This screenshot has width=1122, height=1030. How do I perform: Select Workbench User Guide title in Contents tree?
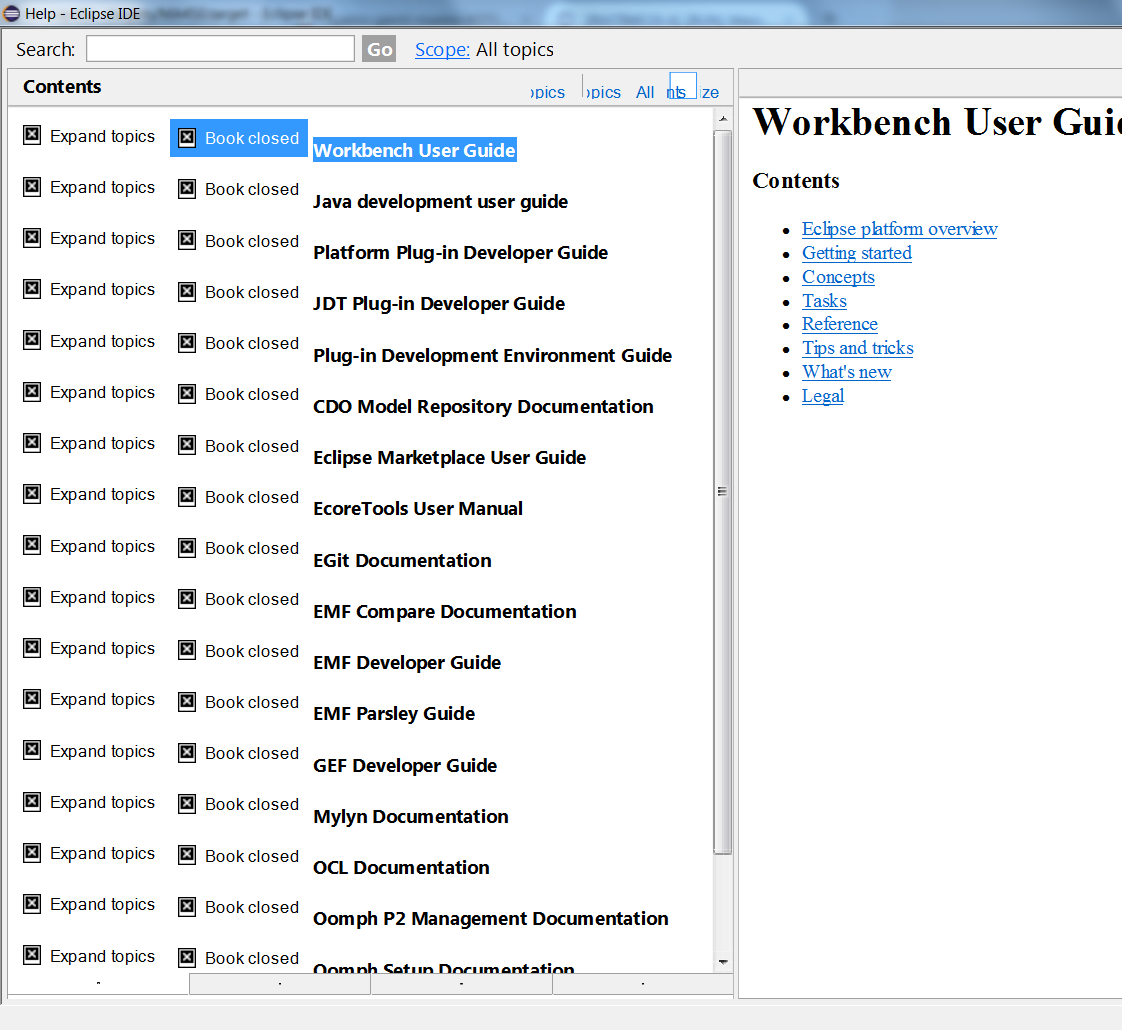click(x=414, y=150)
